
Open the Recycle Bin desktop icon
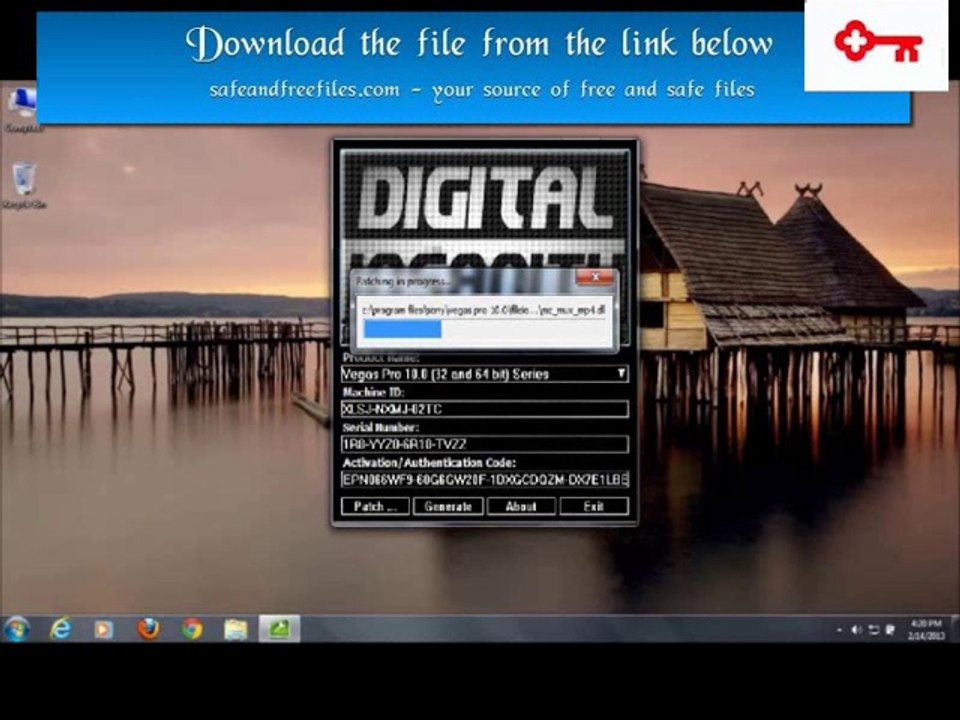pos(24,186)
